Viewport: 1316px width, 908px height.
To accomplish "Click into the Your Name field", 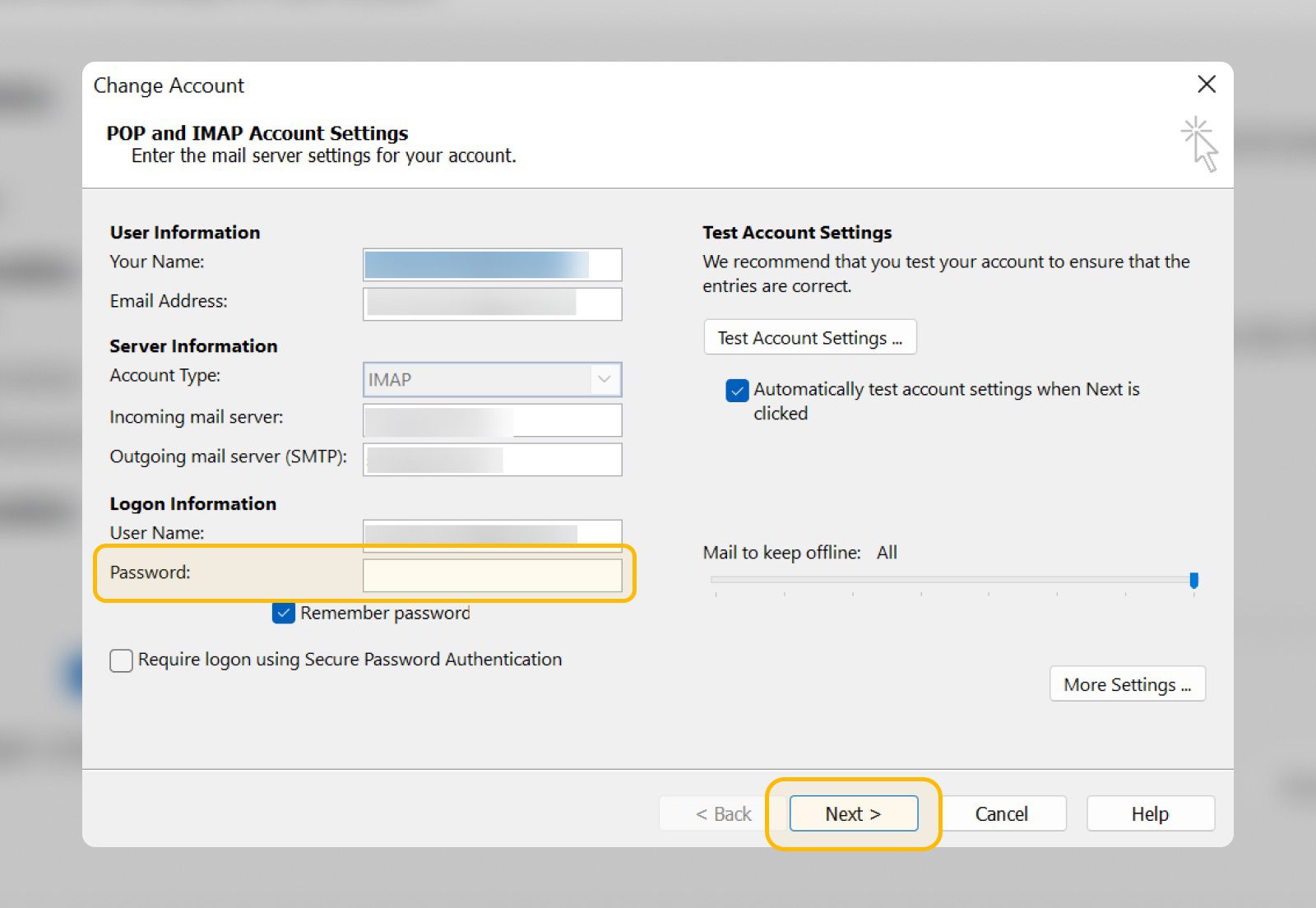I will (492, 265).
